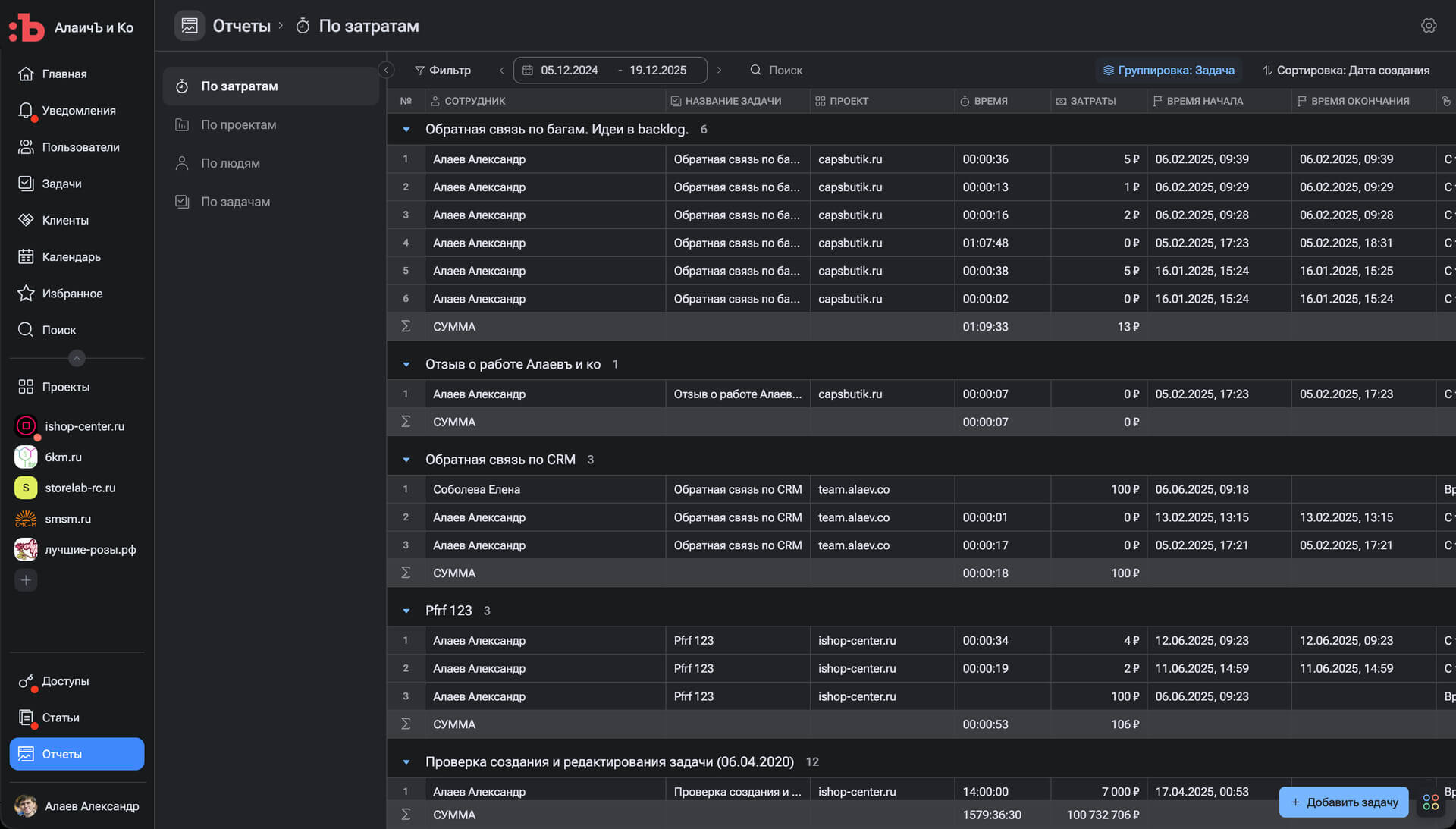Screen dimensions: 1456x829
Task: Click the Добавить задачу button
Action: tap(1343, 802)
